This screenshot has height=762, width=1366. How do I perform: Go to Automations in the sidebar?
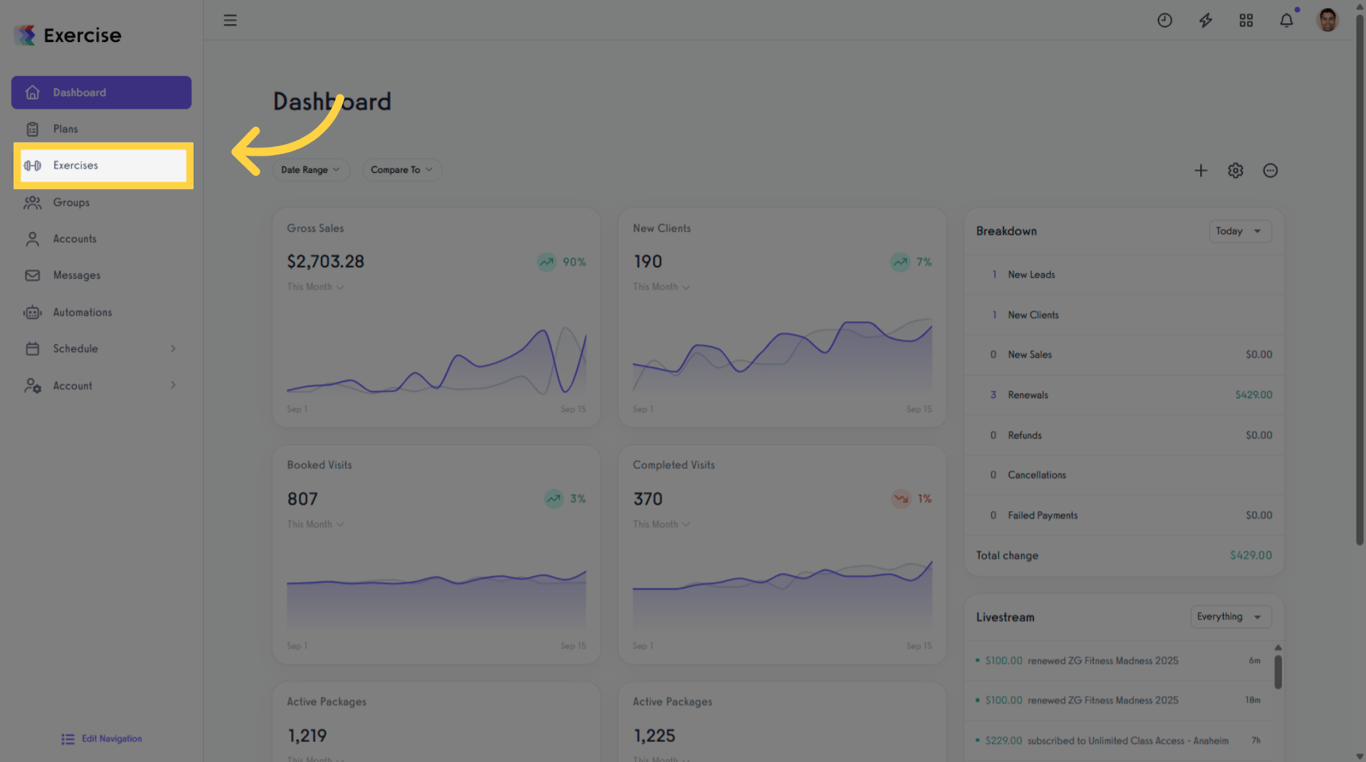101,312
